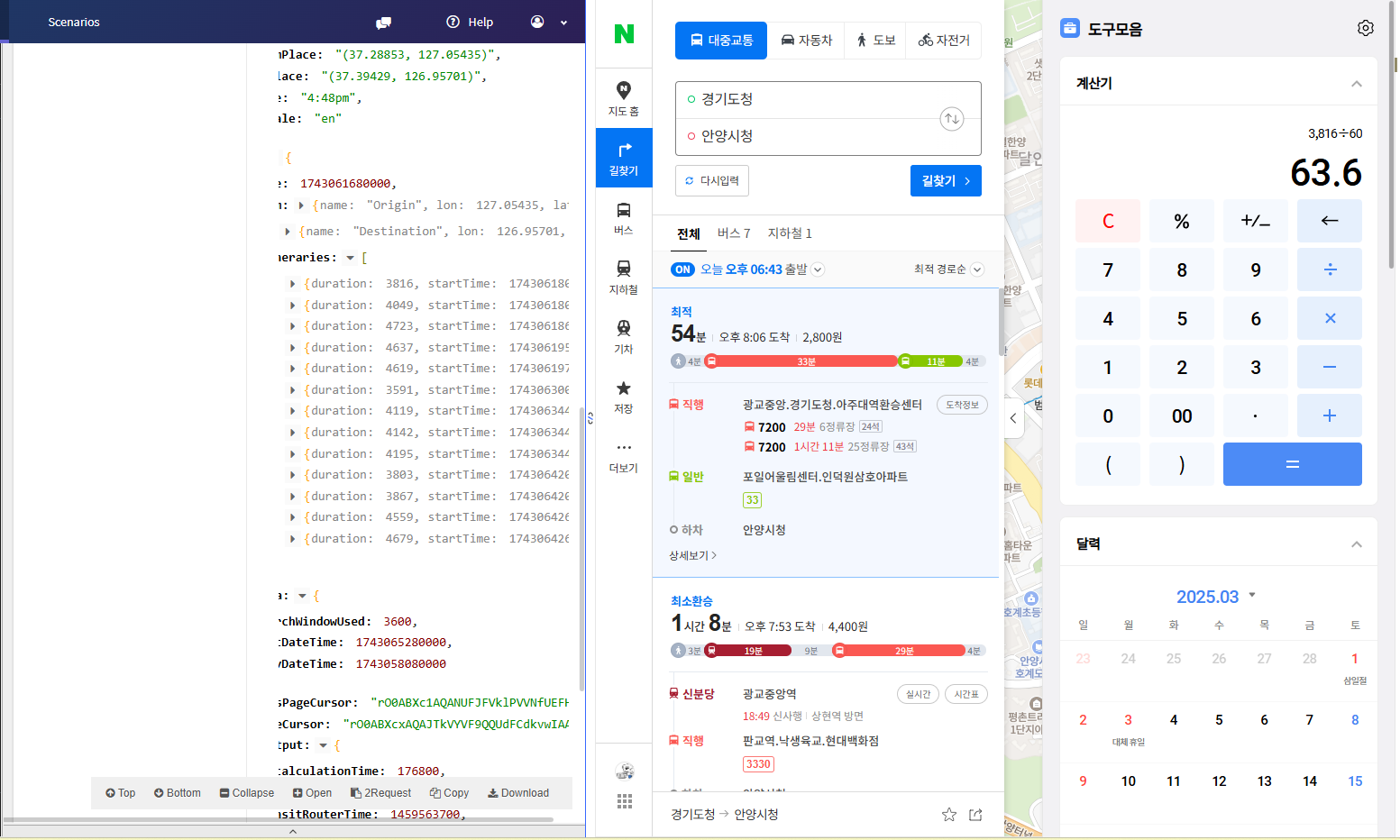Open the subway (지하철) sidebar icon
The image size is (1400, 840).
coord(623,277)
